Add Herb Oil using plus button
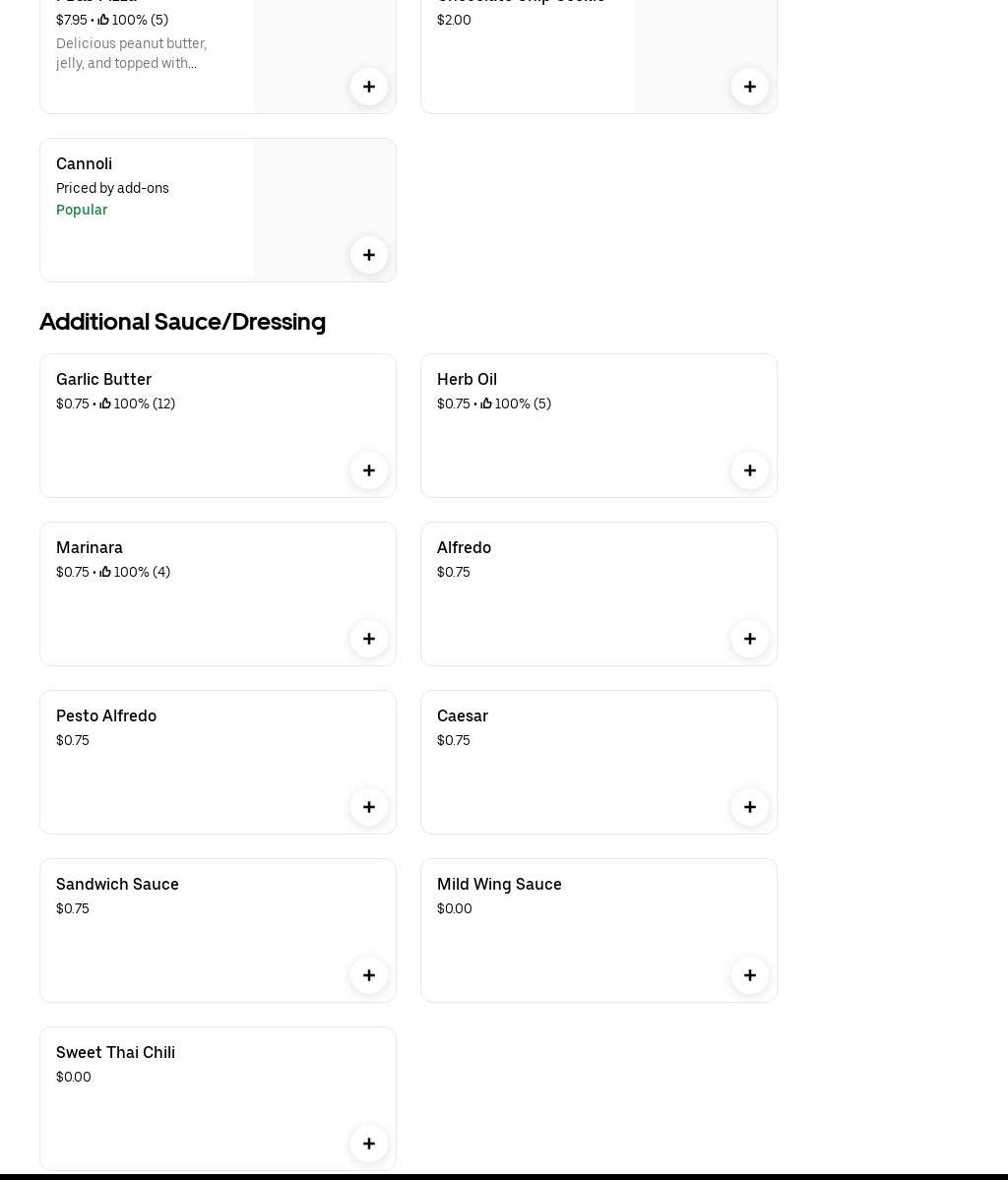 (750, 470)
